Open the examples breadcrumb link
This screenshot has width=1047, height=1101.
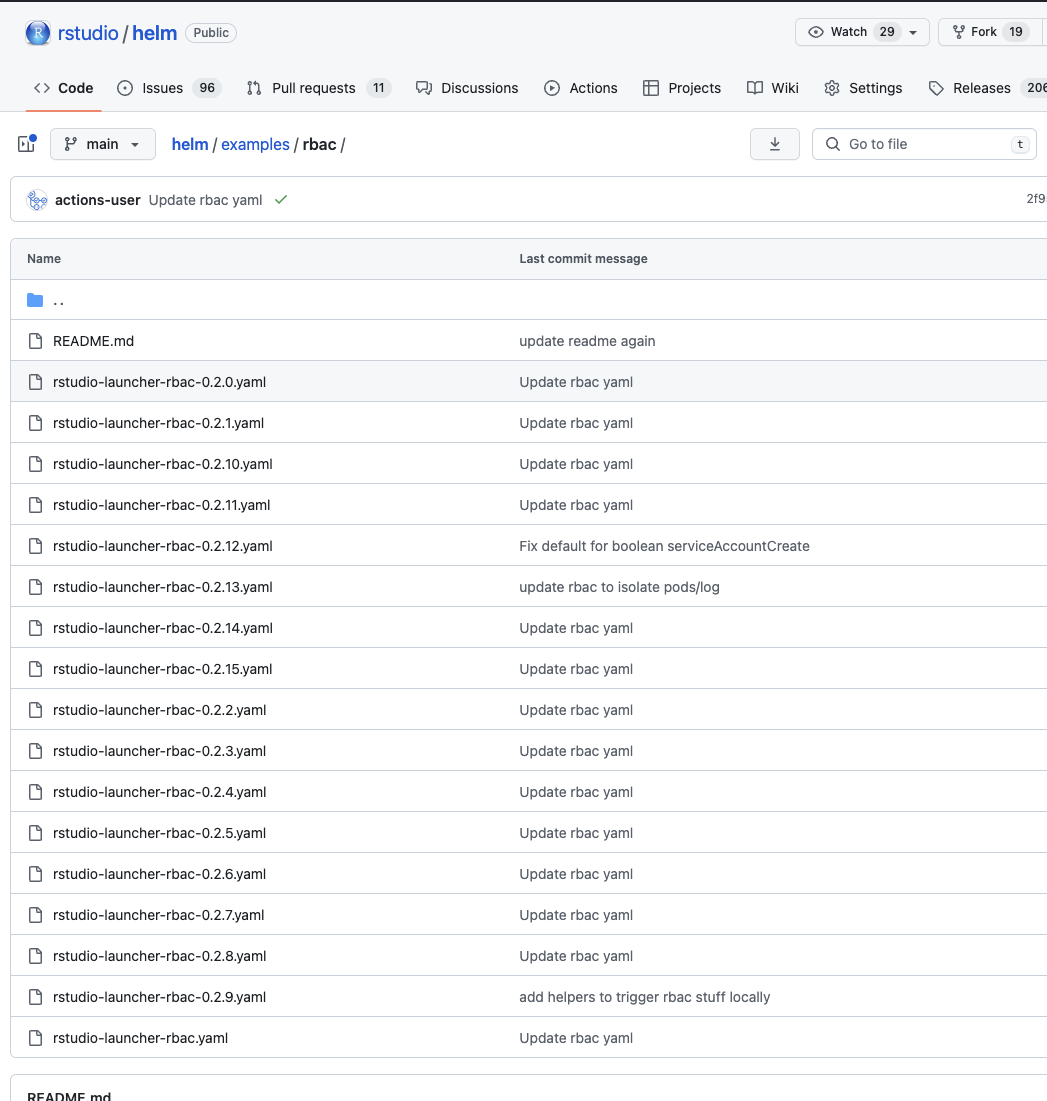(x=255, y=143)
